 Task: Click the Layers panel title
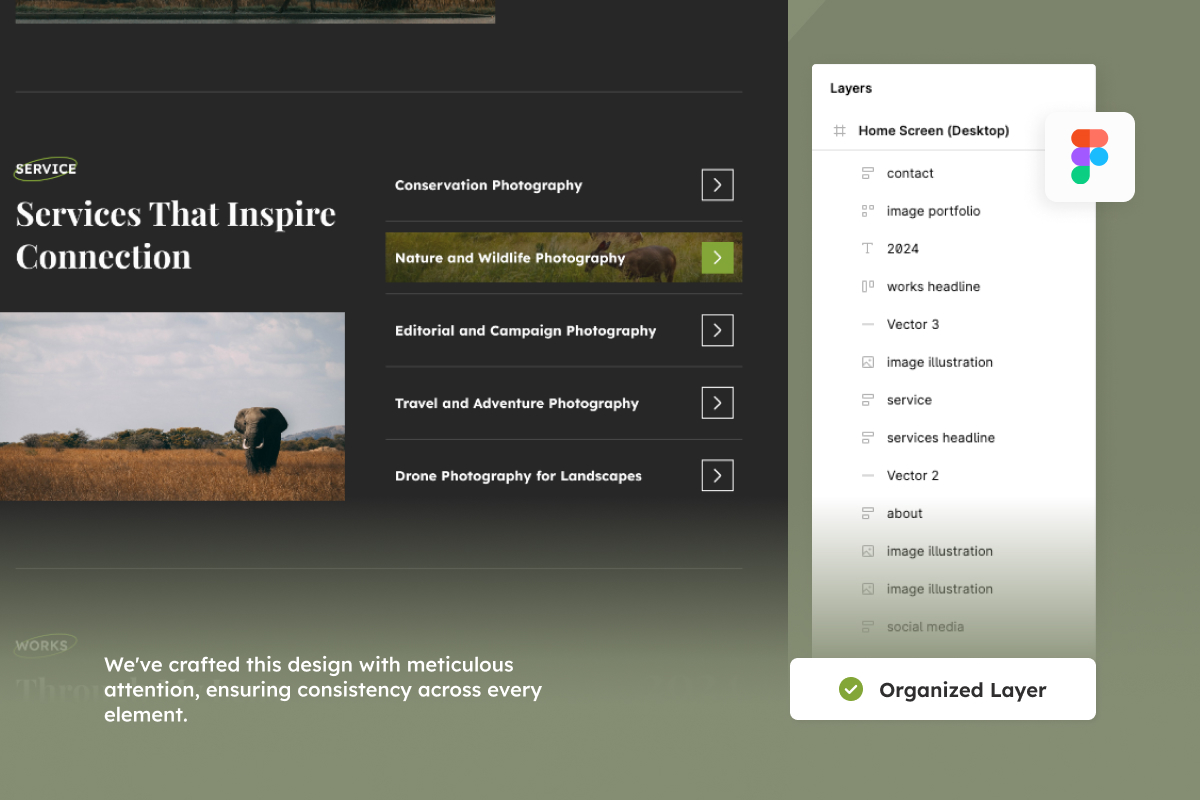[x=851, y=88]
